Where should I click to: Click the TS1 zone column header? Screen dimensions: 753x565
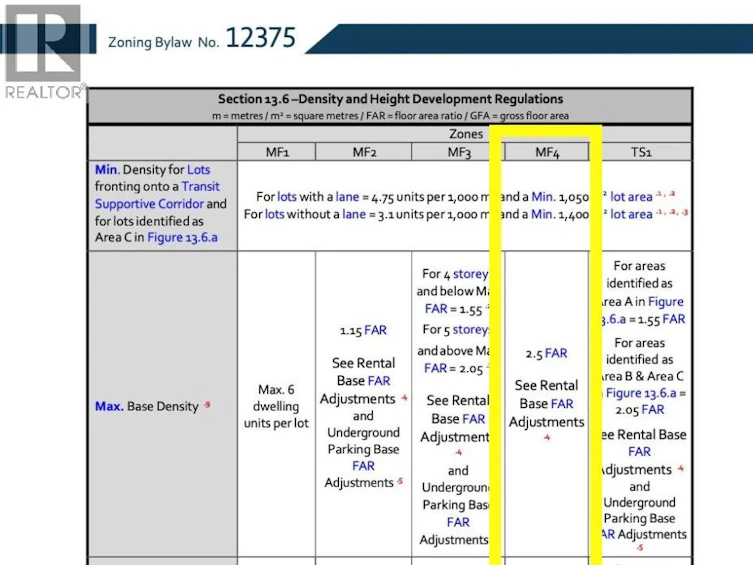(641, 152)
